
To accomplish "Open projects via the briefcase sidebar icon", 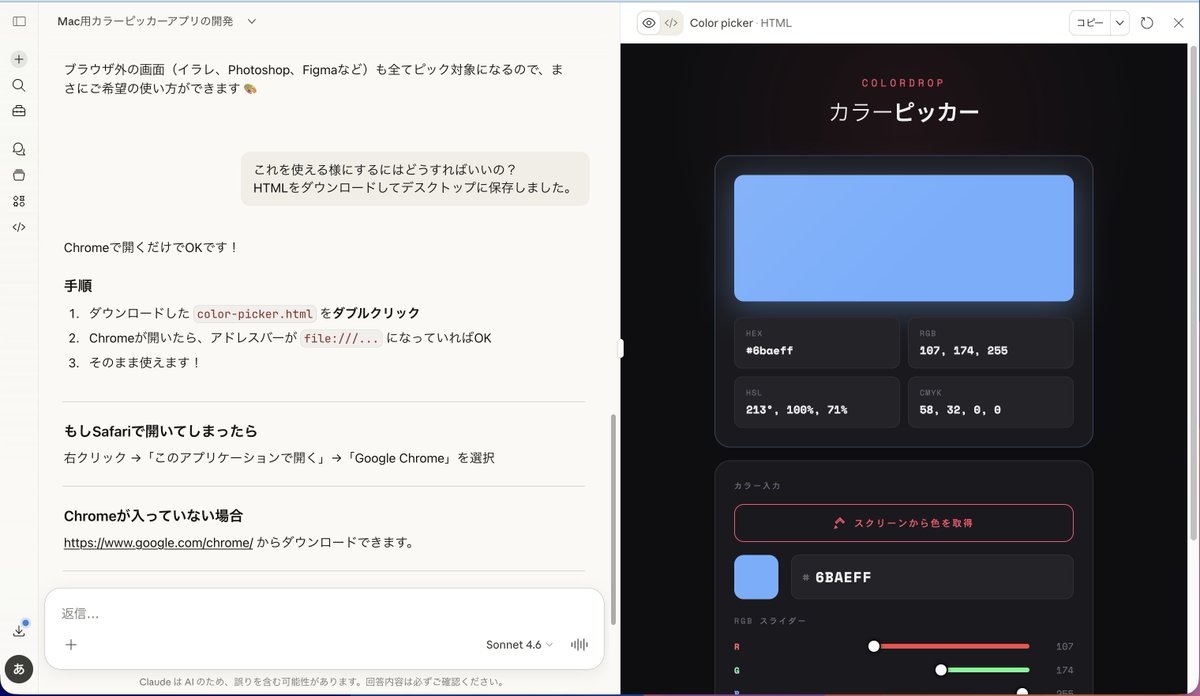I will (x=19, y=111).
